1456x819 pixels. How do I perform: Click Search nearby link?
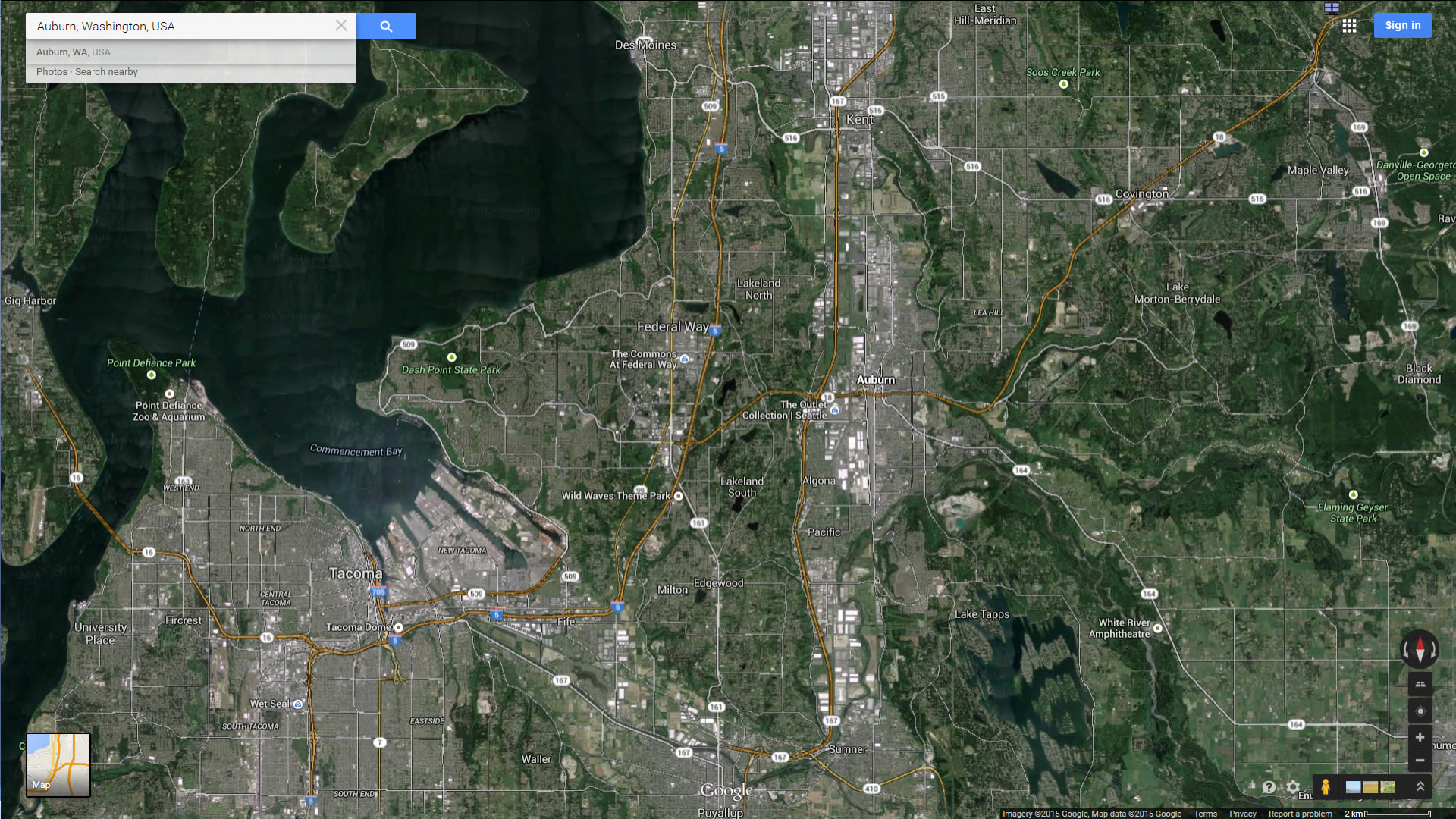point(106,72)
